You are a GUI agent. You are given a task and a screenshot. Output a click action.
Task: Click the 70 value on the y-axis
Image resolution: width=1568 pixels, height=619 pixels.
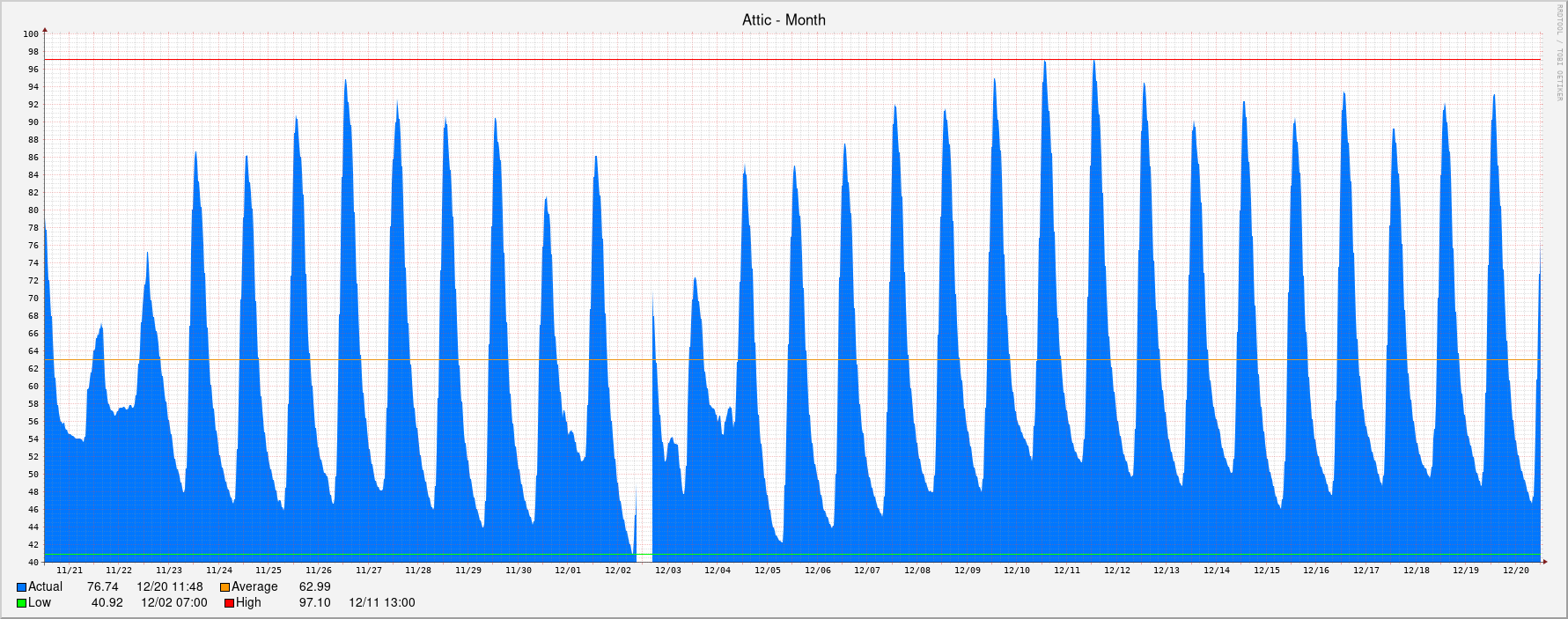point(33,298)
